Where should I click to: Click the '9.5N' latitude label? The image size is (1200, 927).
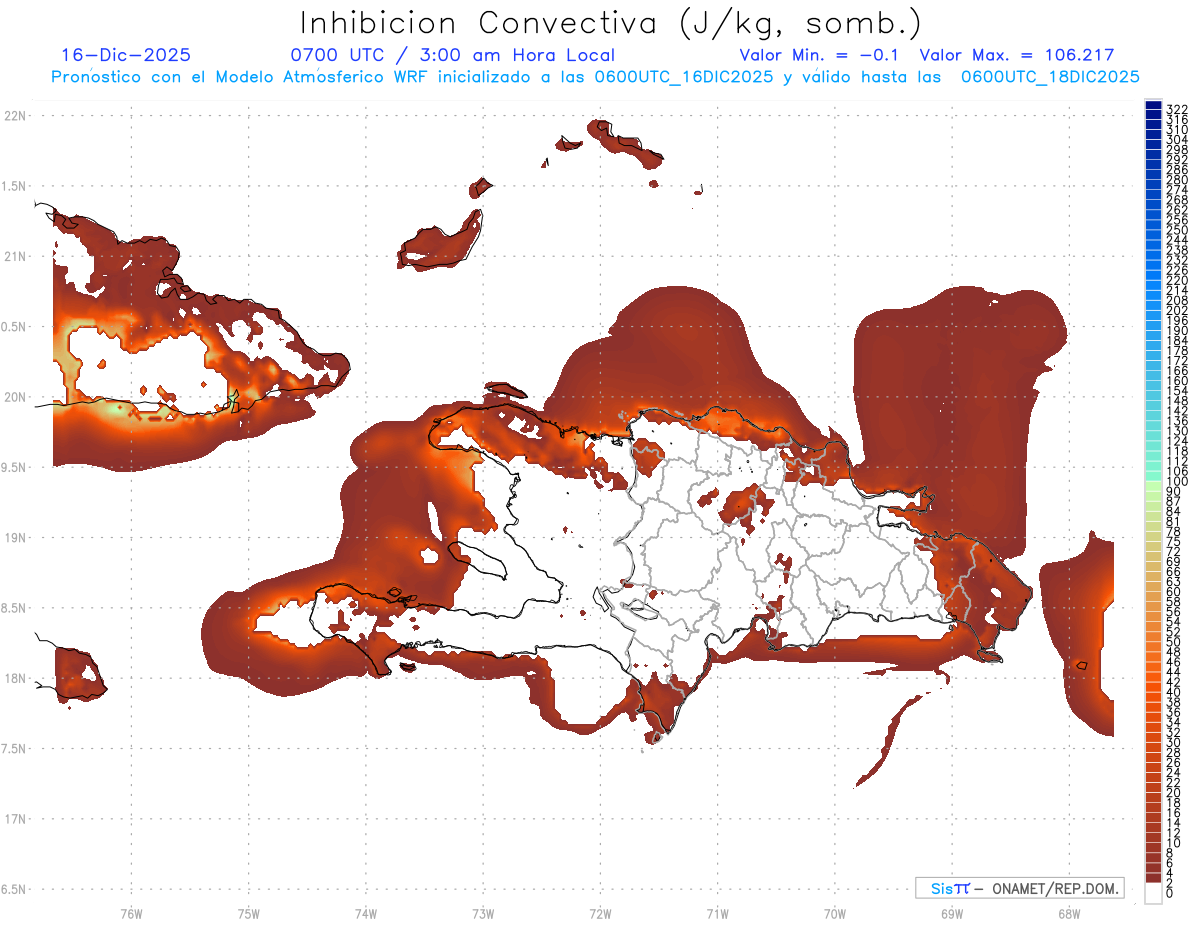(14, 467)
